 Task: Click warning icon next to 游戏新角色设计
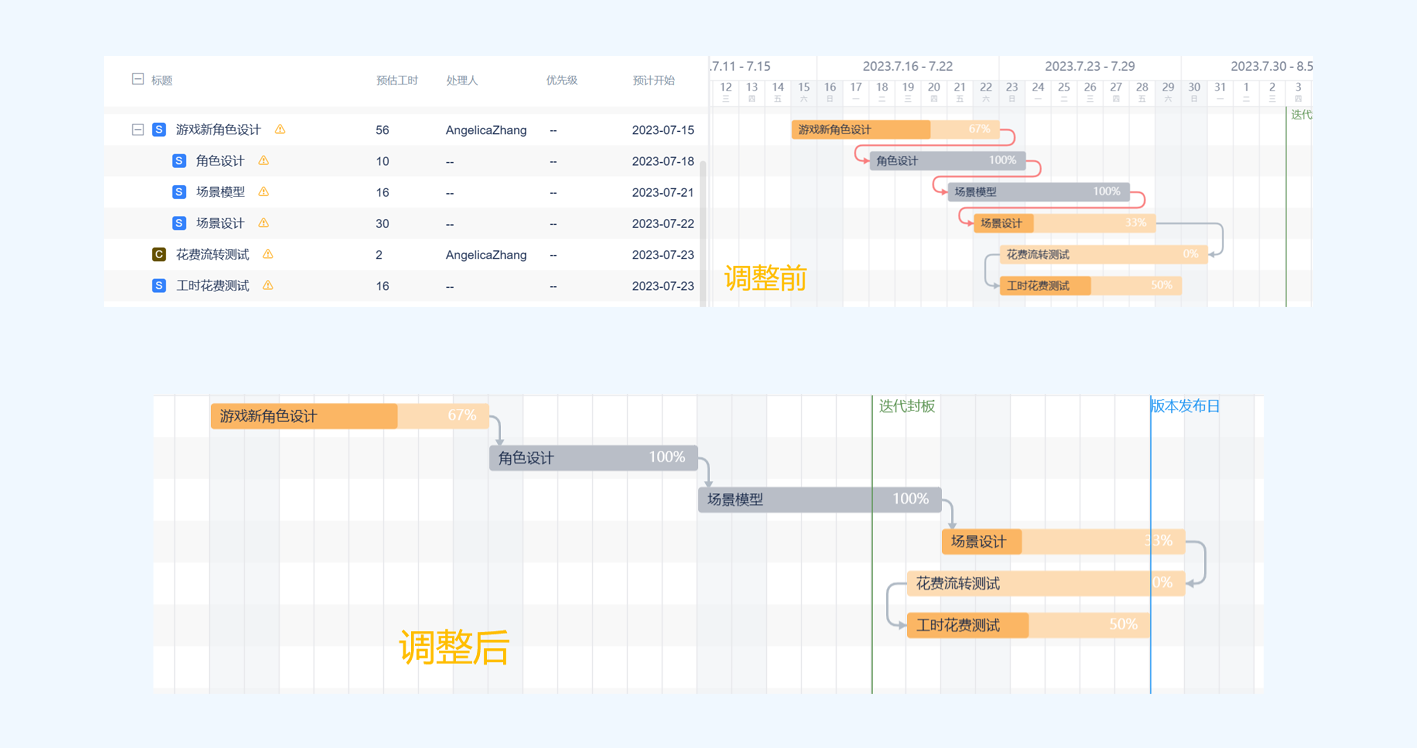coord(280,129)
